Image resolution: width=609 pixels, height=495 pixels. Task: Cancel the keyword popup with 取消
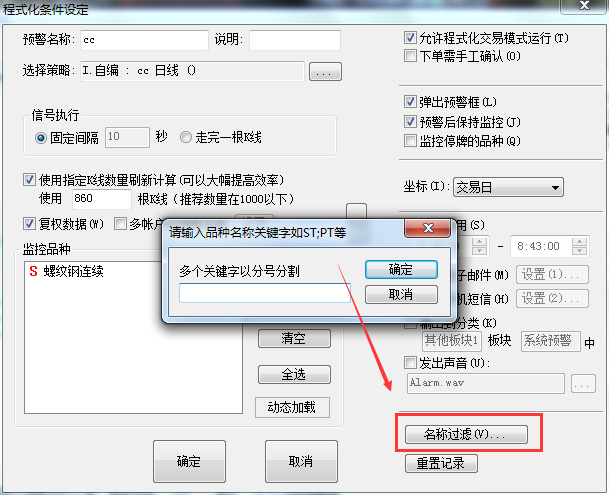click(401, 295)
